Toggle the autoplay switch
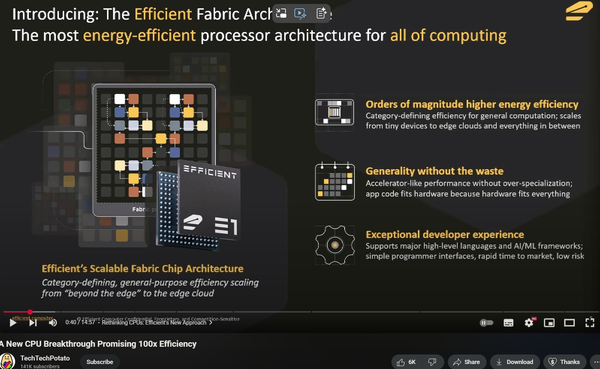Screen dimensions: 600x369 [x=486, y=323]
